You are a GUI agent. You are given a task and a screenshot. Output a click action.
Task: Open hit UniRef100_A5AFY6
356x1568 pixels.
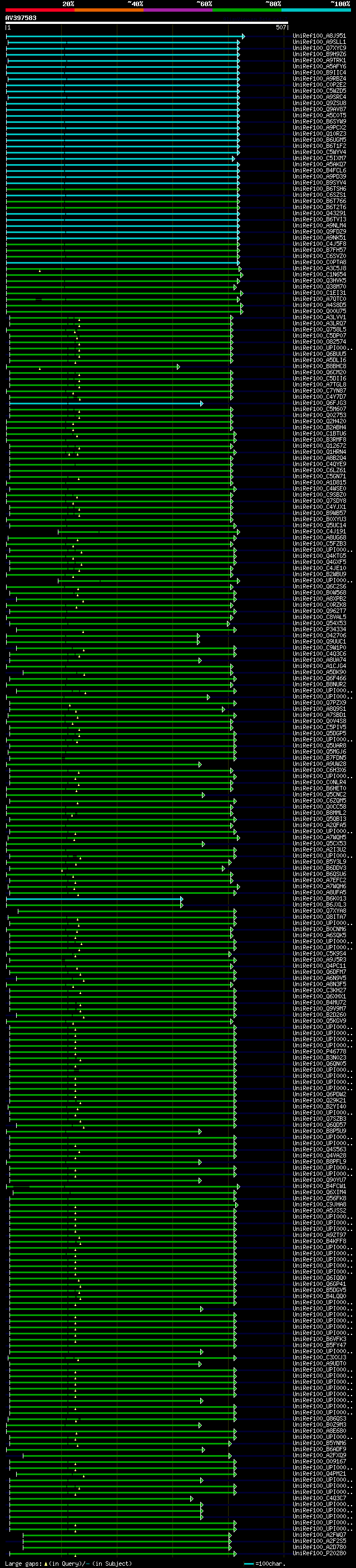point(319,66)
